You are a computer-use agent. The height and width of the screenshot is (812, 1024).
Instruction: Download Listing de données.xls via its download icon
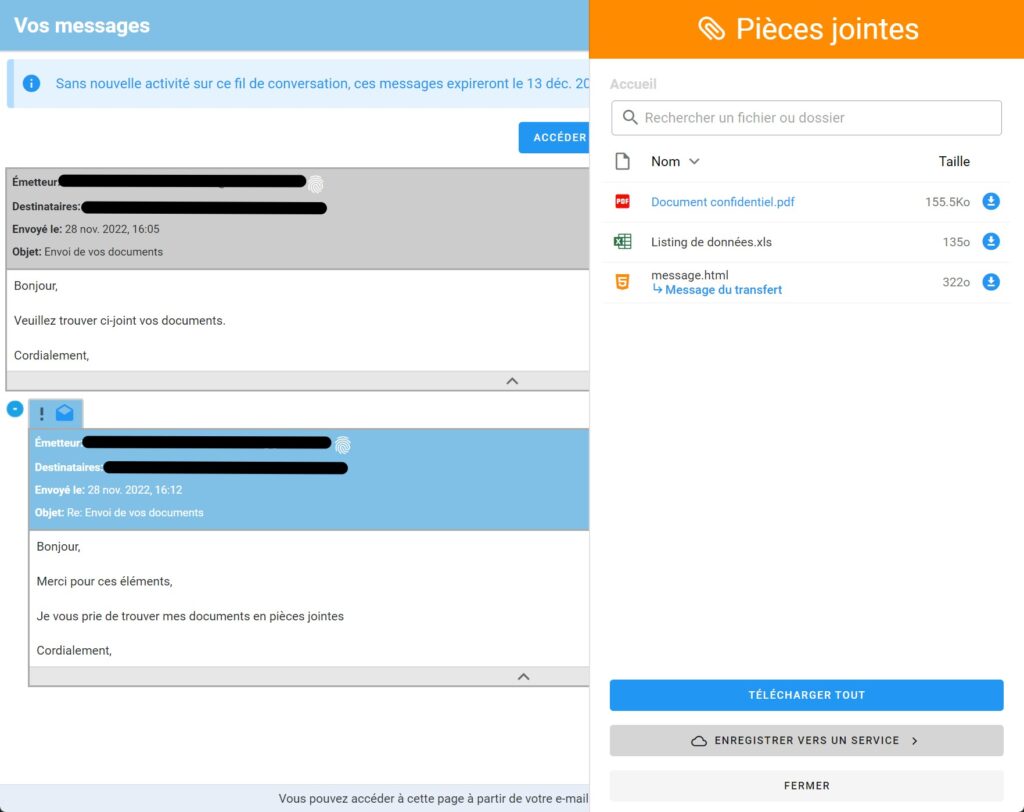991,241
